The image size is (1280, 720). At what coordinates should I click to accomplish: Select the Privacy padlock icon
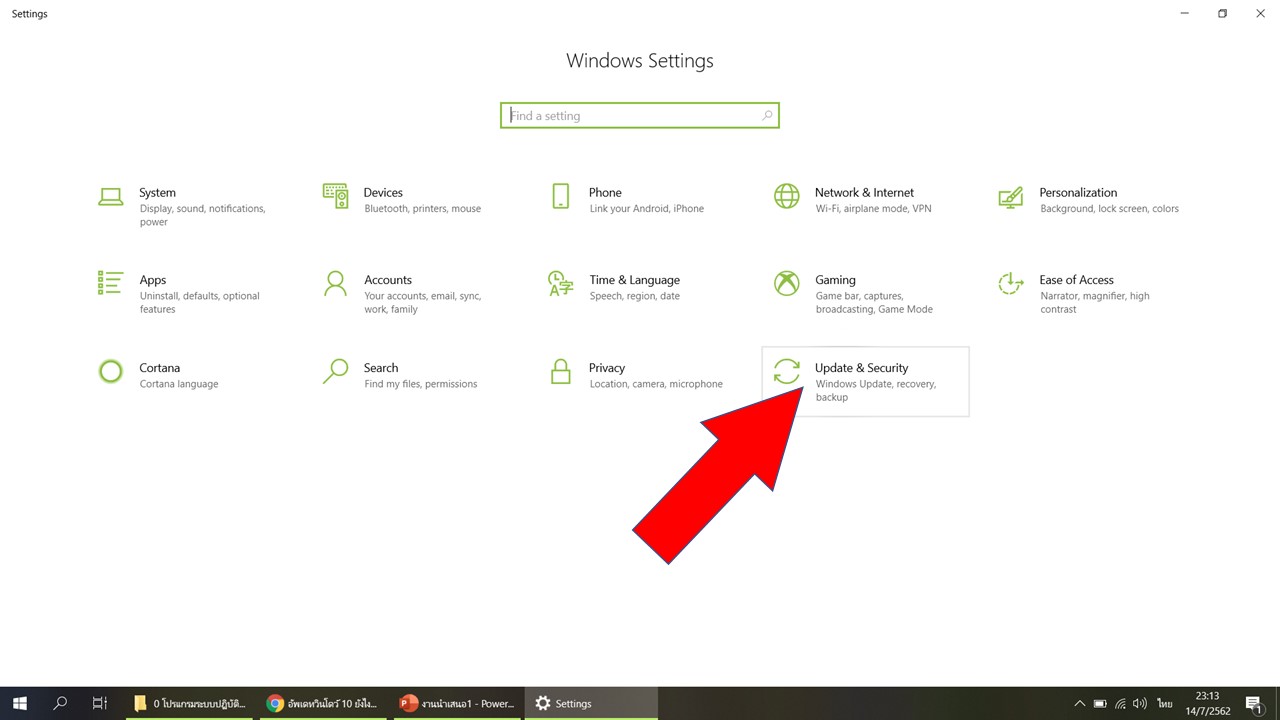point(561,372)
